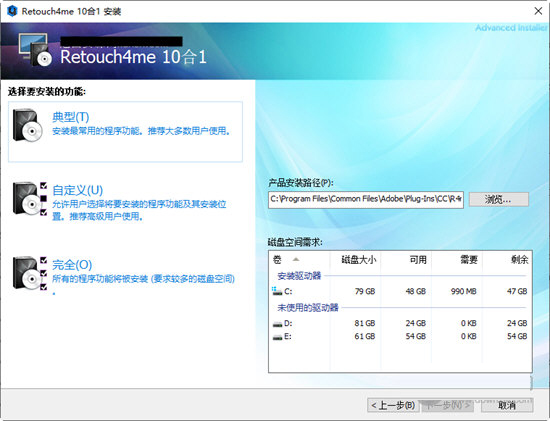The width and height of the screenshot is (550, 421).
Task: Click the 安装驱动器 group header
Action: pyautogui.click(x=299, y=276)
